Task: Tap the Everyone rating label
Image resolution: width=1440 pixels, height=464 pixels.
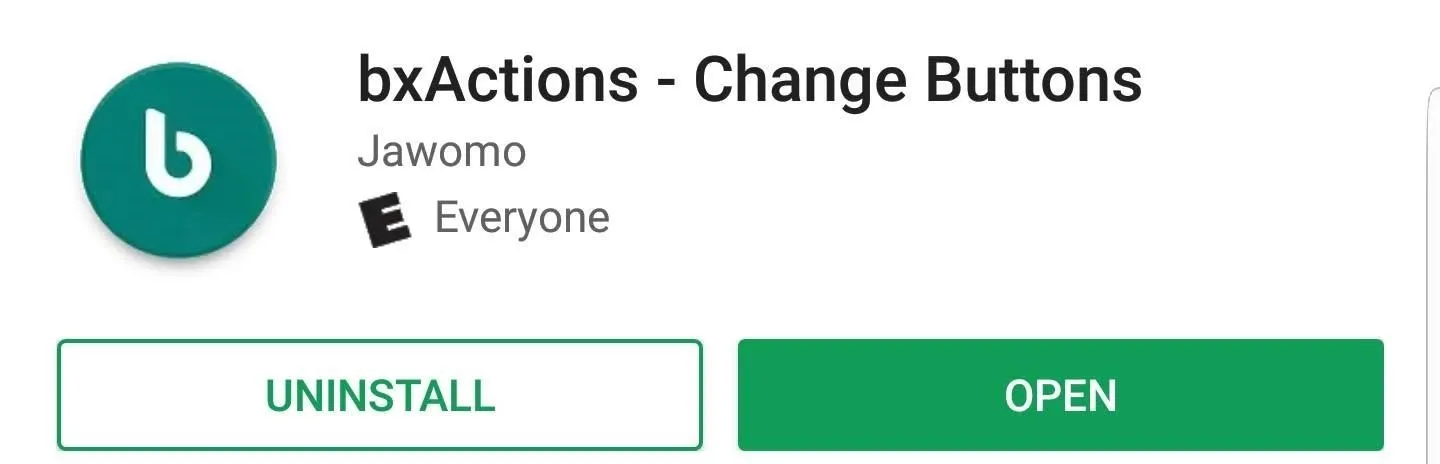Action: [x=522, y=217]
